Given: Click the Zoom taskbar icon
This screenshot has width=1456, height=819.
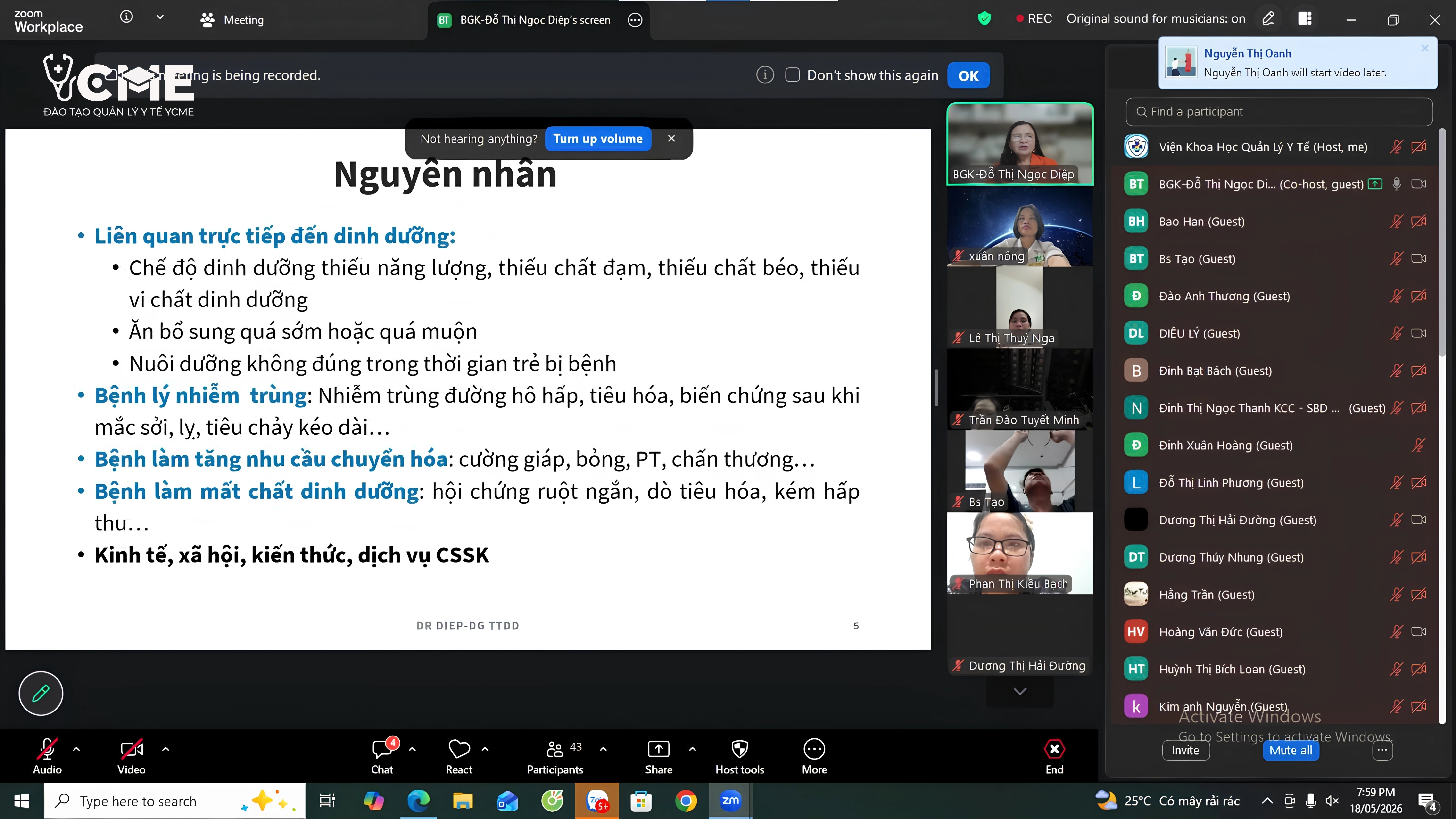Looking at the screenshot, I should click(730, 801).
